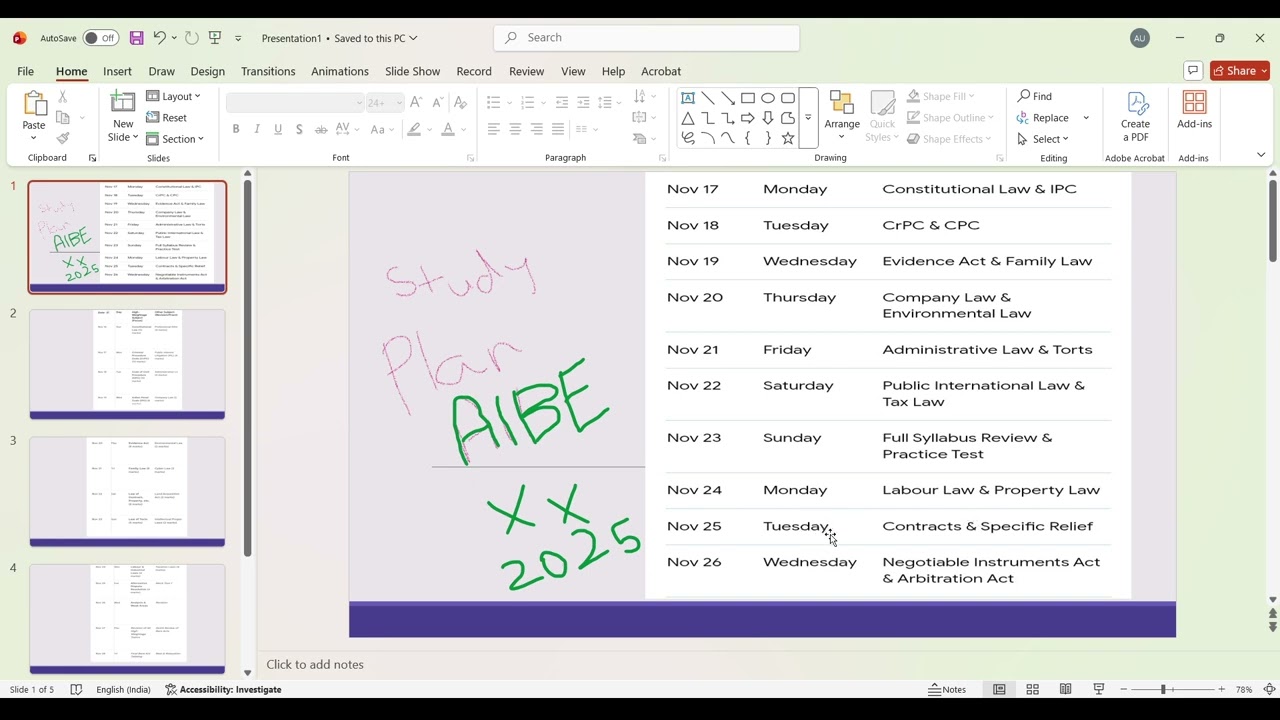Open the Add-ins icon
The image size is (1280, 720).
[1194, 103]
